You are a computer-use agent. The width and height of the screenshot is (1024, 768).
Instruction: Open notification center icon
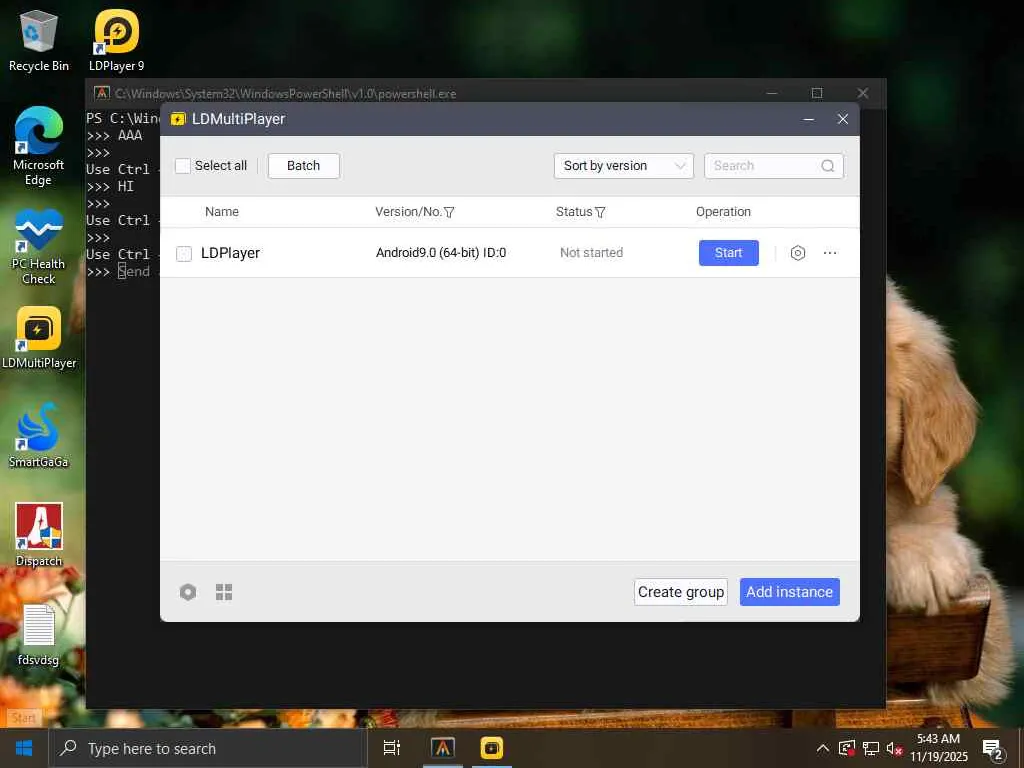pos(993,749)
